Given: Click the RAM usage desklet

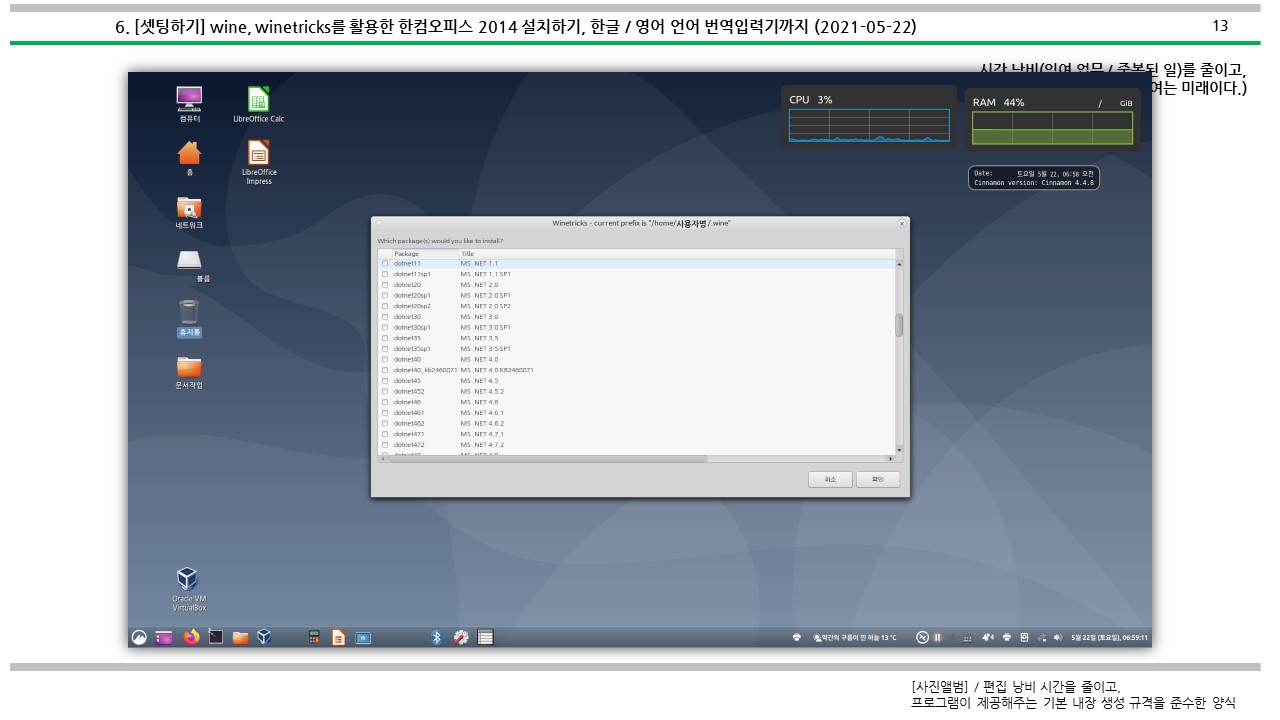Looking at the screenshot, I should tap(1052, 119).
